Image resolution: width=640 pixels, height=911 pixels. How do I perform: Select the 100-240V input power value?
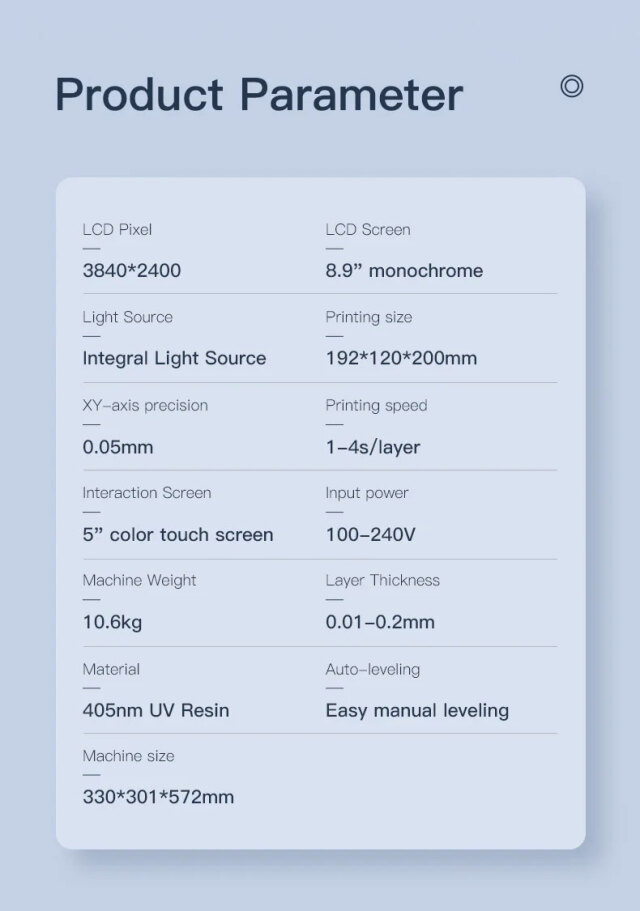tap(370, 535)
